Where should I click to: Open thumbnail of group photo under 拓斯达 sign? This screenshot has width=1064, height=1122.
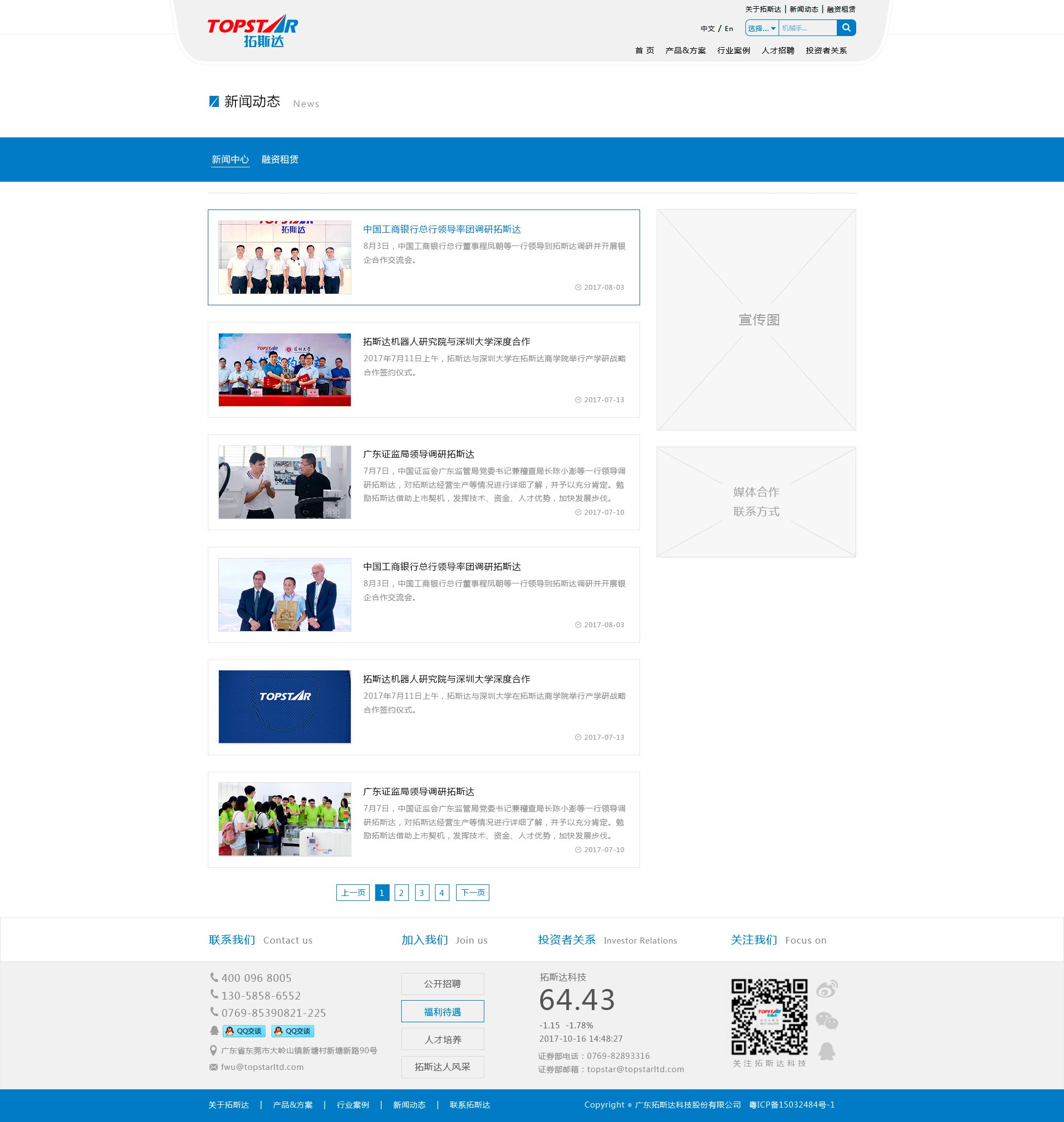coord(285,257)
